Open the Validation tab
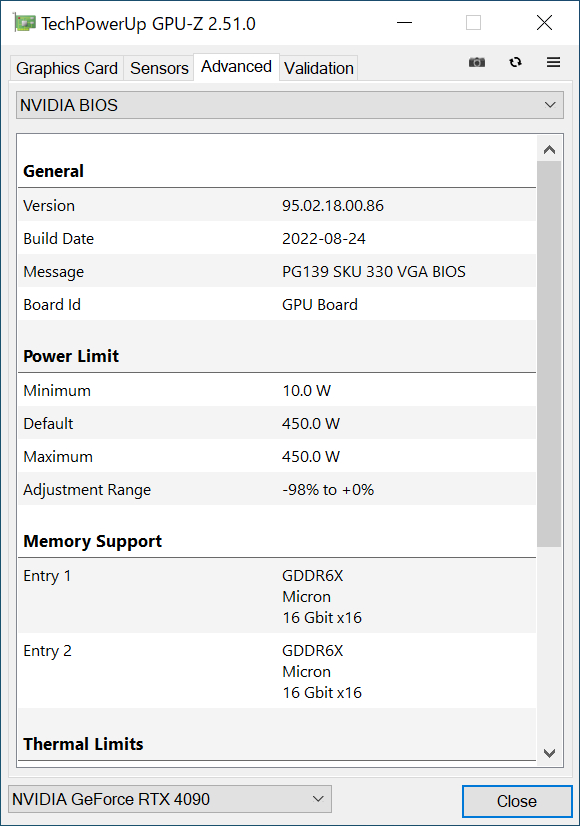Image resolution: width=580 pixels, height=826 pixels. tap(319, 68)
